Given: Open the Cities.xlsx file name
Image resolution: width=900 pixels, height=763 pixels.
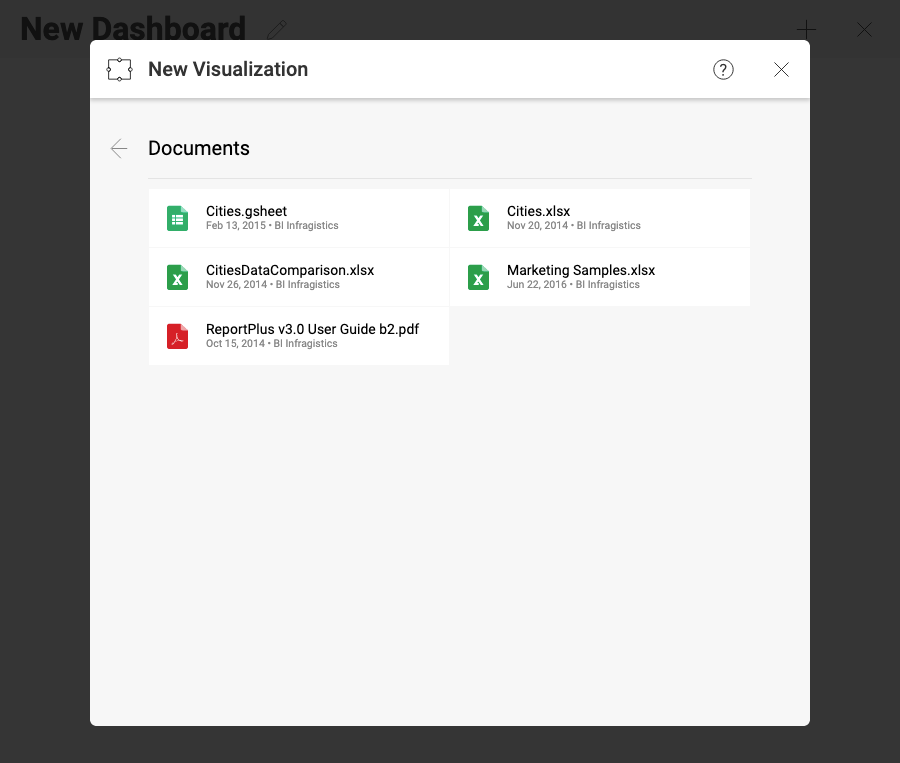Looking at the screenshot, I should [x=538, y=211].
